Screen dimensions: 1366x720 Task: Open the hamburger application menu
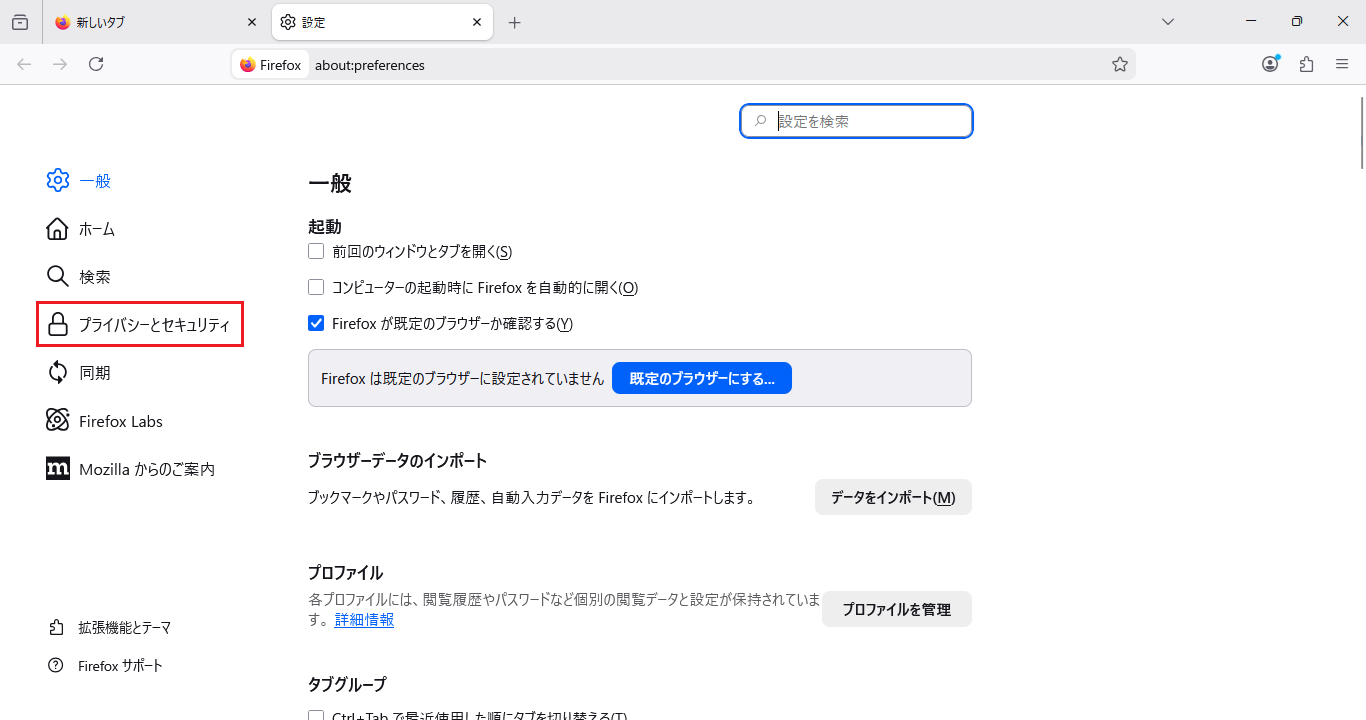click(1342, 64)
